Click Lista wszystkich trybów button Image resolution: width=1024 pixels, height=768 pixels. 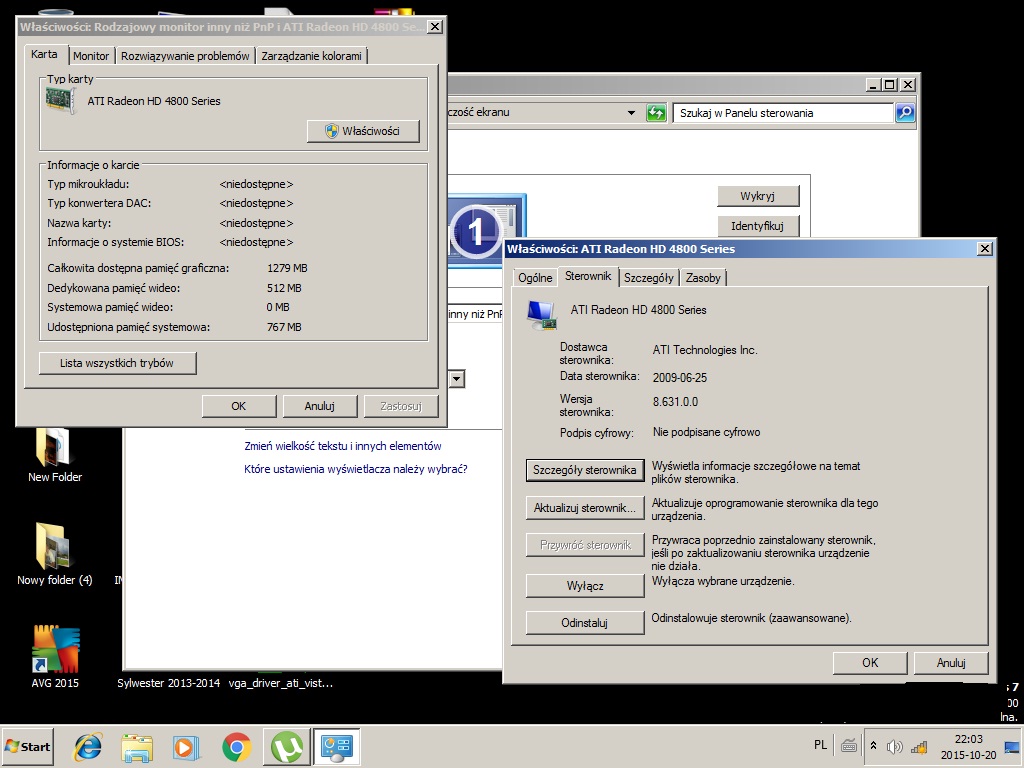(117, 363)
